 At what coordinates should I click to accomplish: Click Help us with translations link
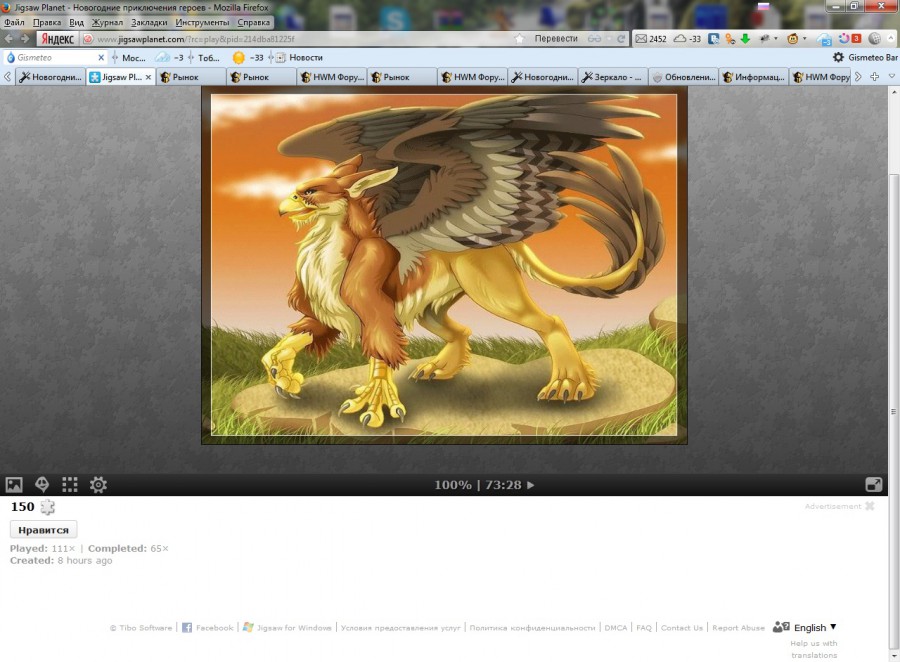pyautogui.click(x=813, y=649)
